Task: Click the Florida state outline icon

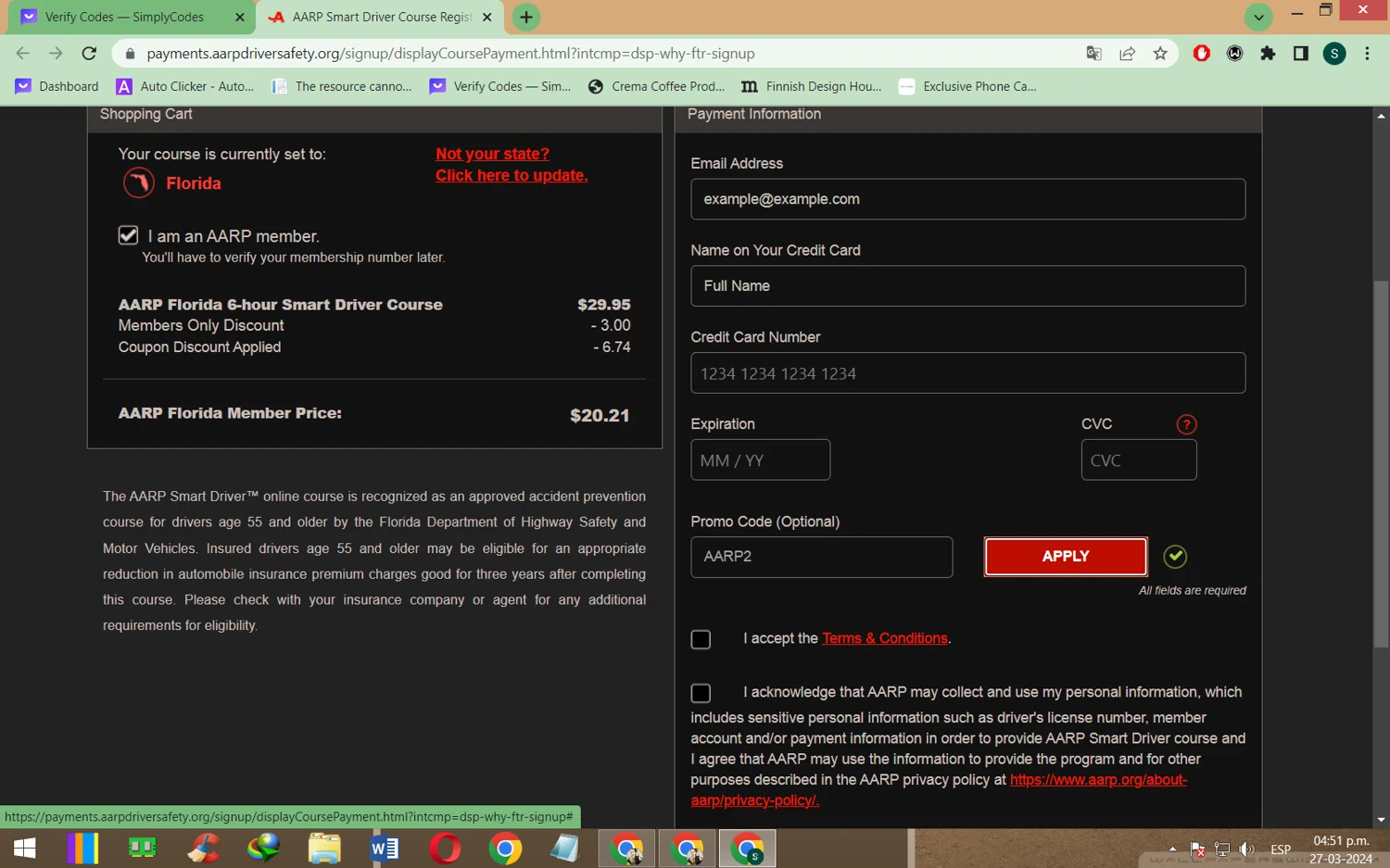Action: (x=139, y=182)
